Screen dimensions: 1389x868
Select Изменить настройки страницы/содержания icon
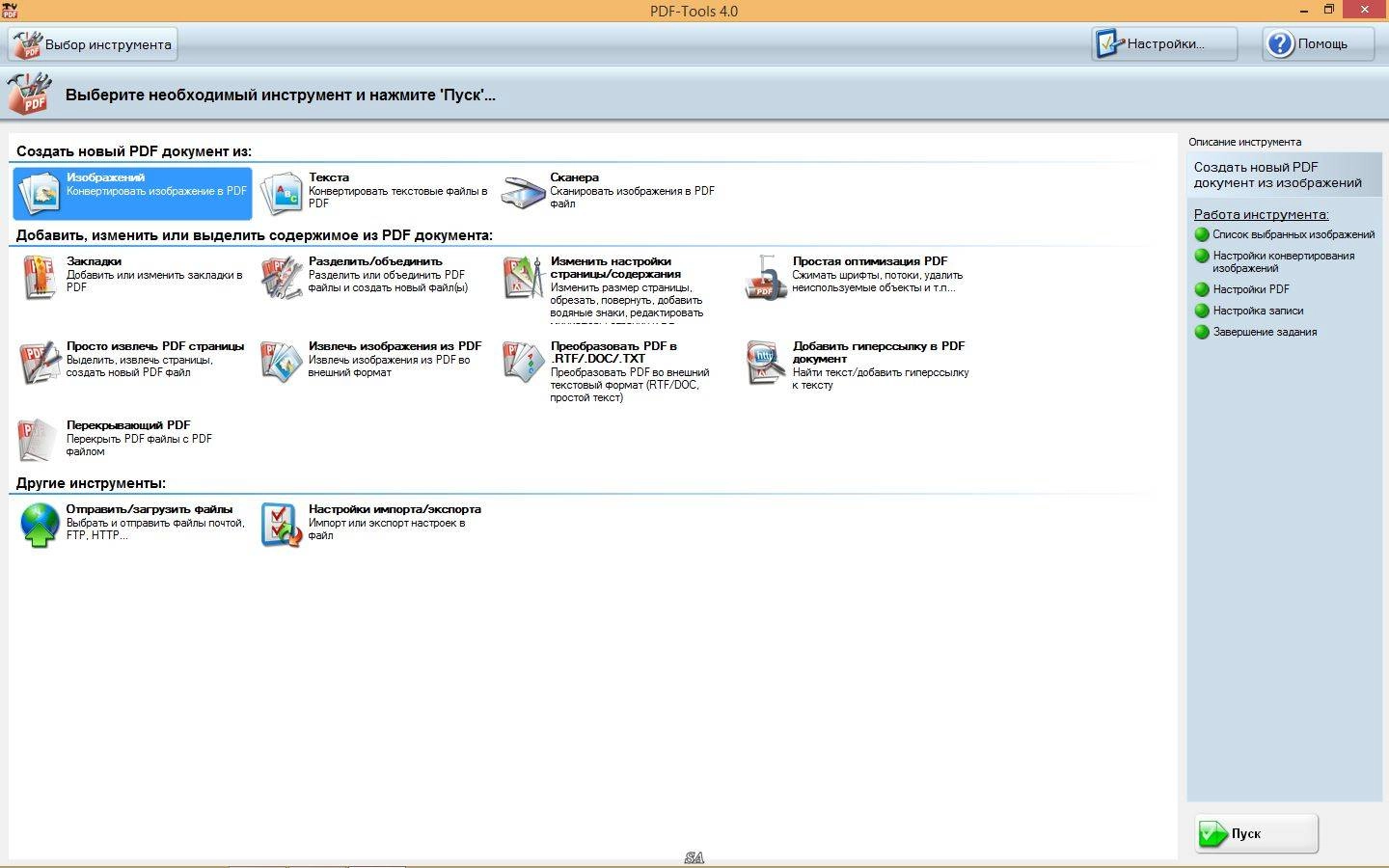[523, 278]
